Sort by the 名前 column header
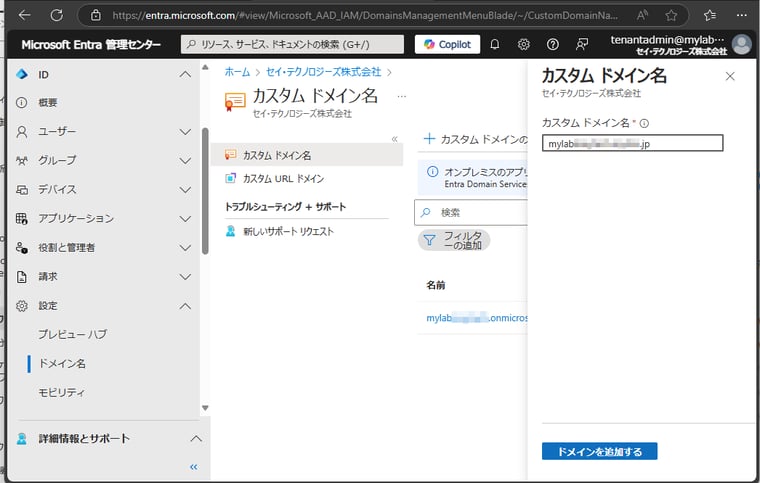The height and width of the screenshot is (483, 760). tap(436, 285)
